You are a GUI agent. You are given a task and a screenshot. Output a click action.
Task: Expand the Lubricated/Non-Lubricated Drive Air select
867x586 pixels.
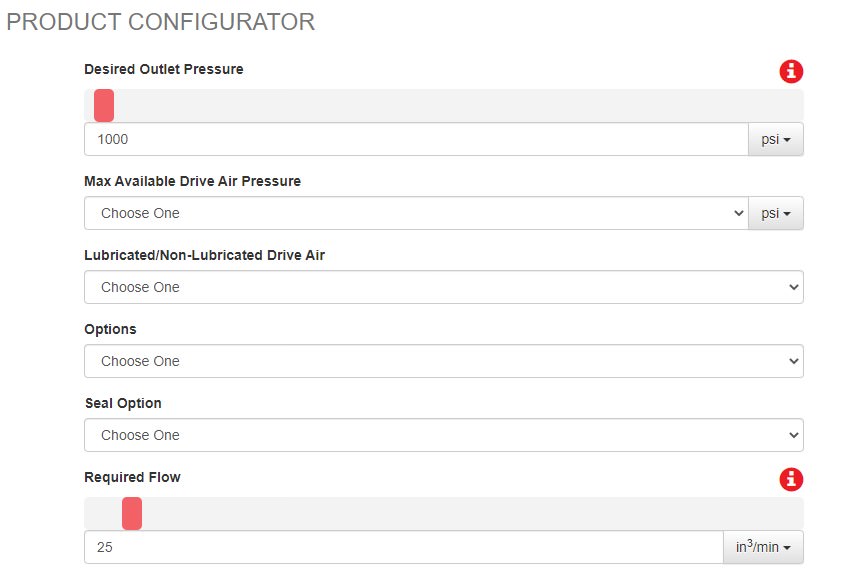pos(443,288)
